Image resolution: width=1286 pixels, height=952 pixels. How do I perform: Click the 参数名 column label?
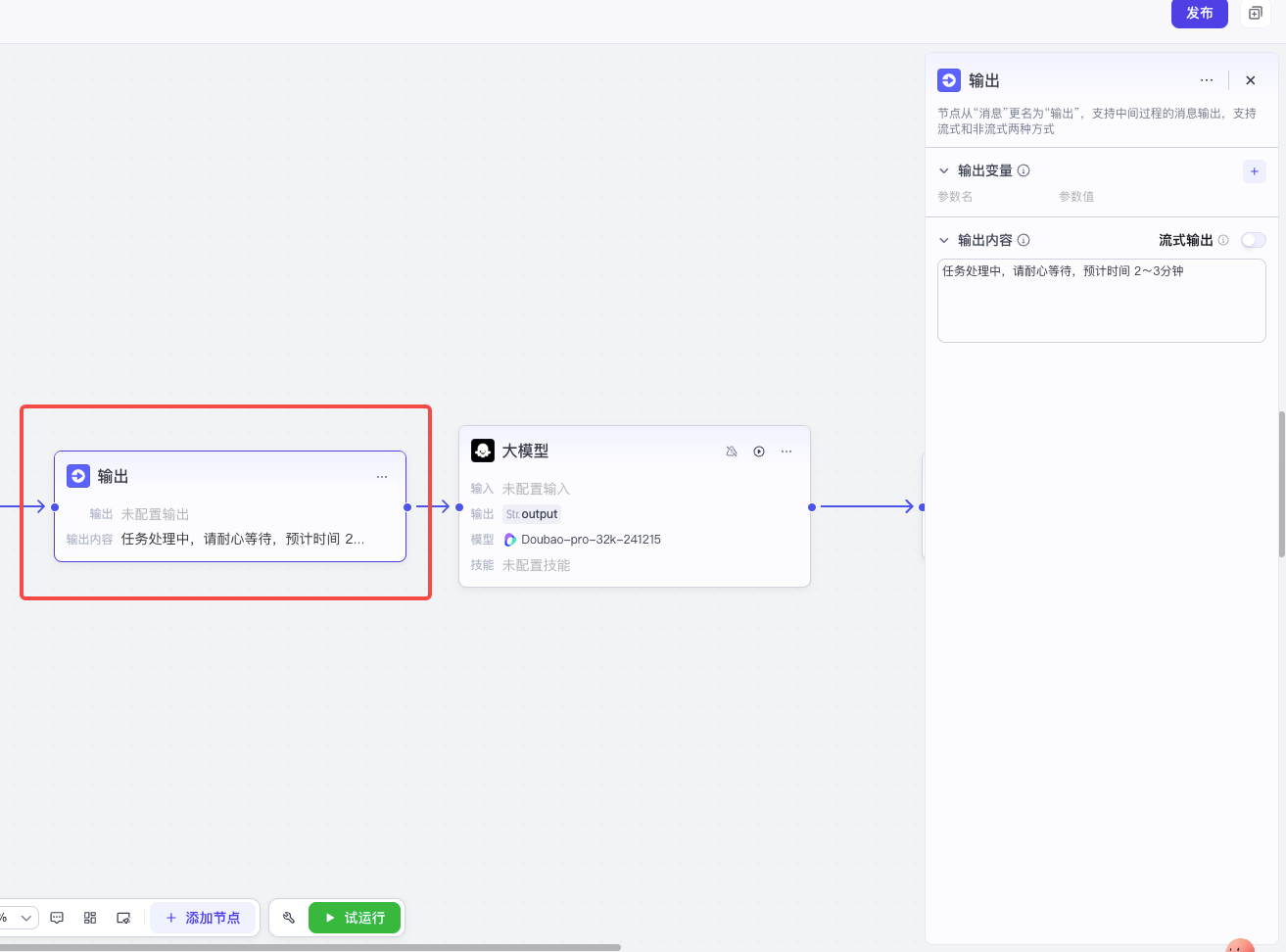955,197
